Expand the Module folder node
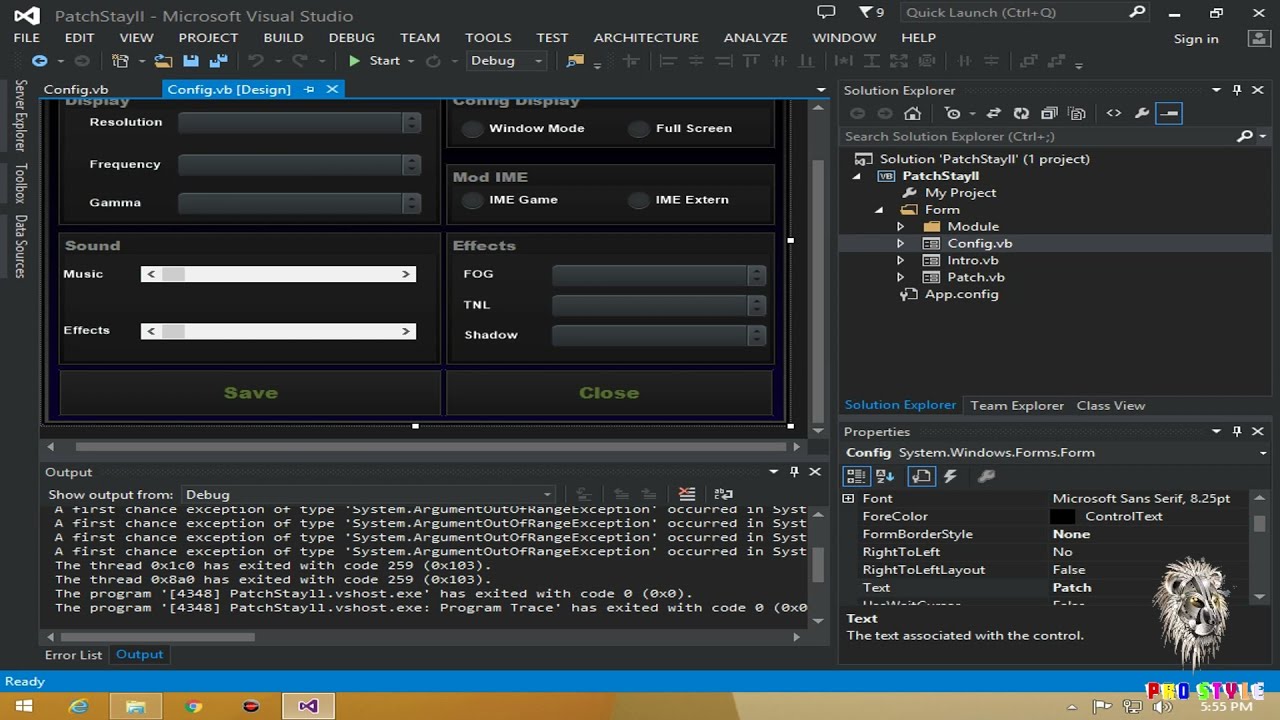The image size is (1280, 720). tap(900, 227)
